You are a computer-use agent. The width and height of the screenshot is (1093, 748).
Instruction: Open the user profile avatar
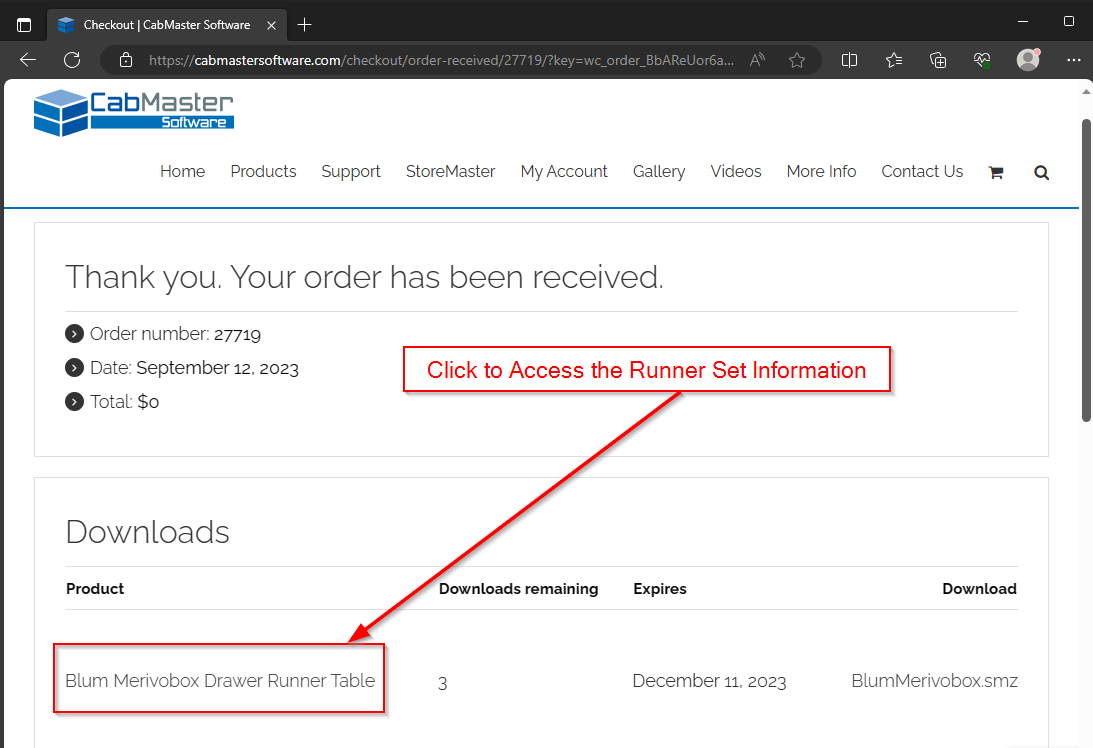pos(1028,60)
